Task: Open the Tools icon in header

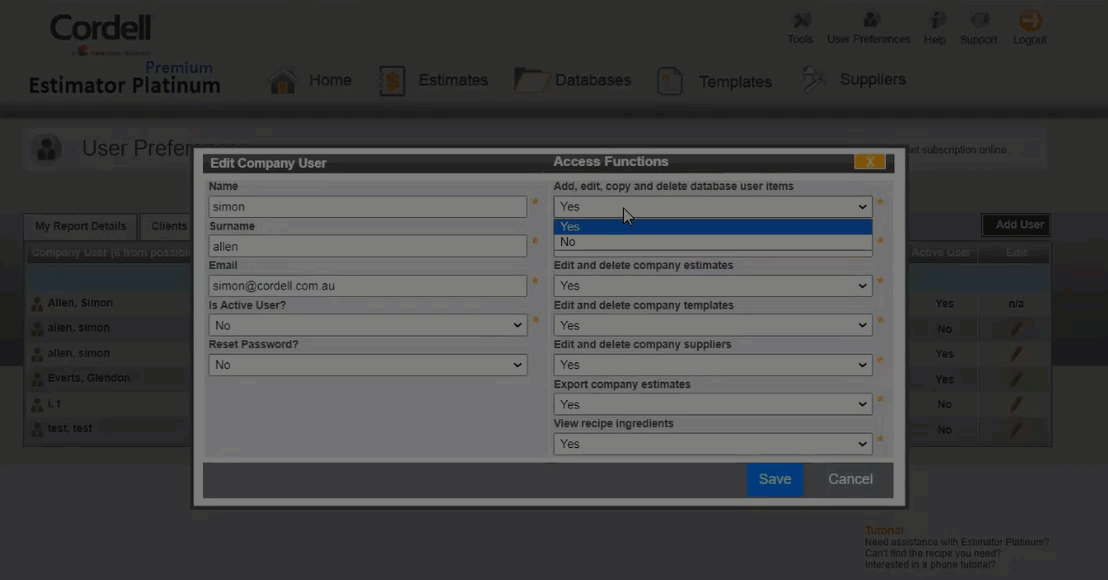Action: coord(801,20)
